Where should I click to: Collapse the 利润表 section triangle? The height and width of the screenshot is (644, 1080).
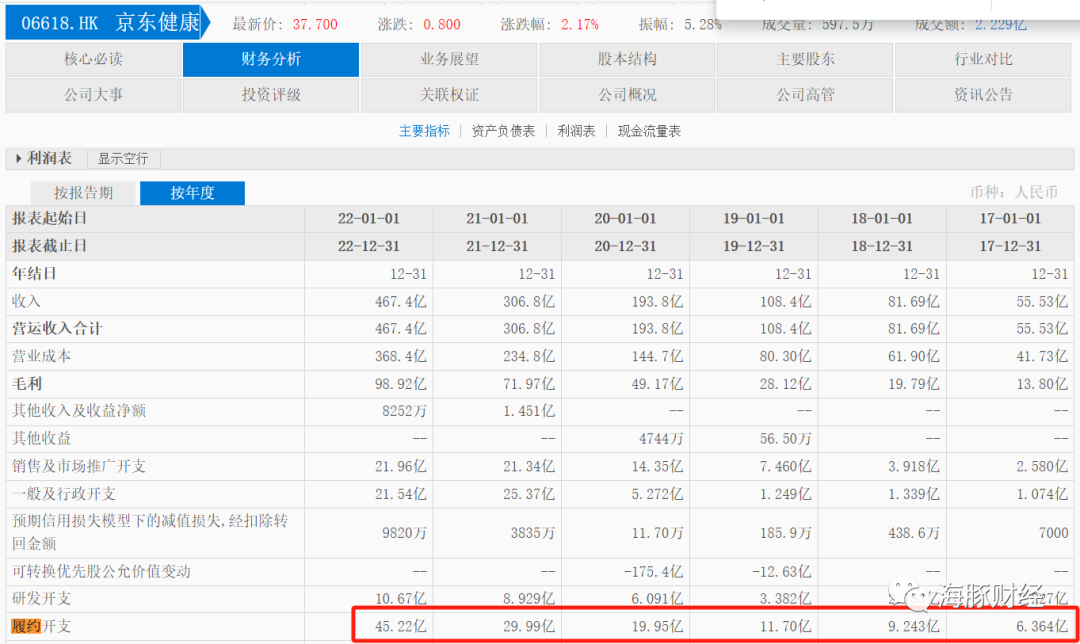click(x=18, y=158)
